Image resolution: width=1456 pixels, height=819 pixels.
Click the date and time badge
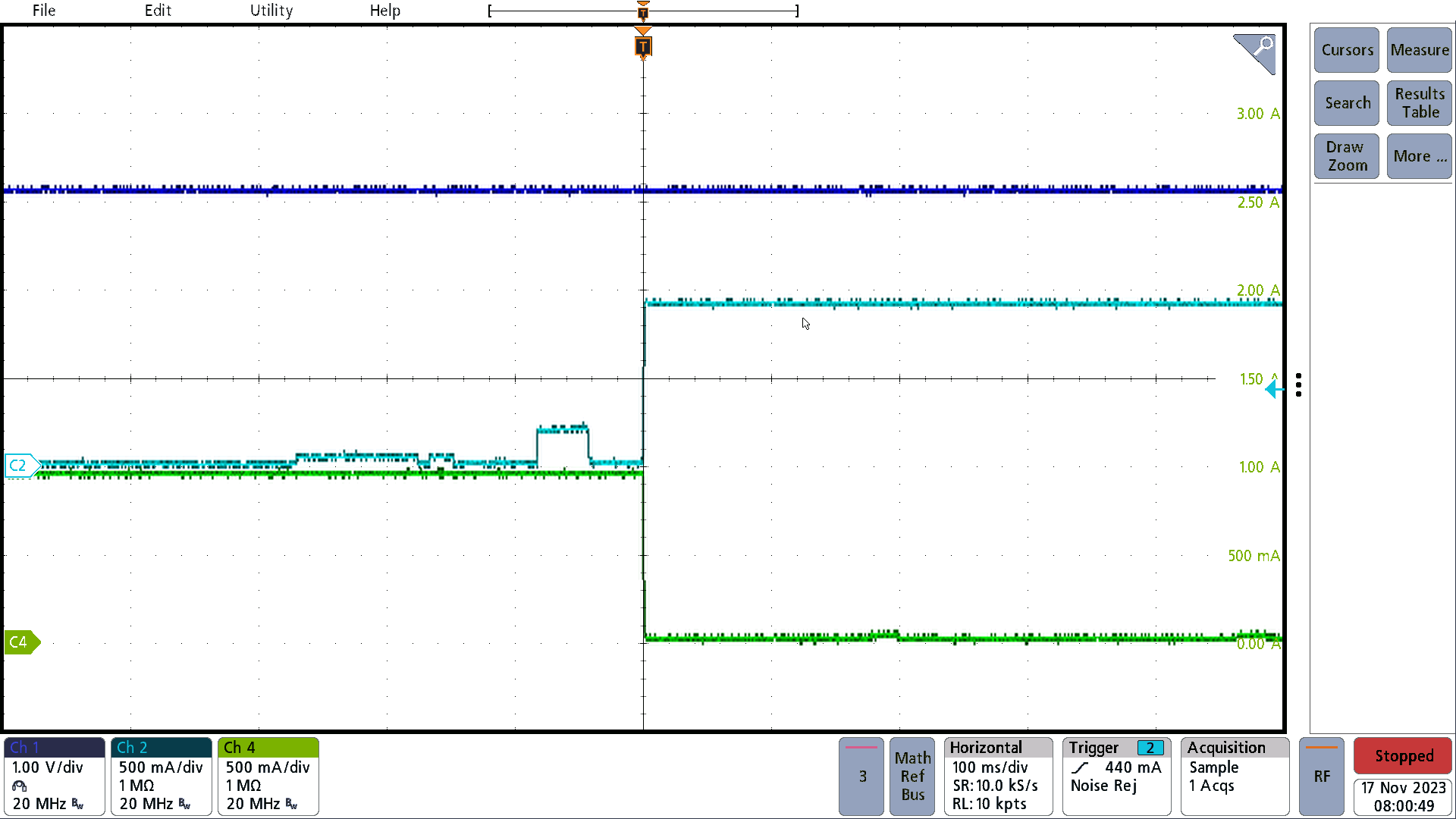[1403, 797]
